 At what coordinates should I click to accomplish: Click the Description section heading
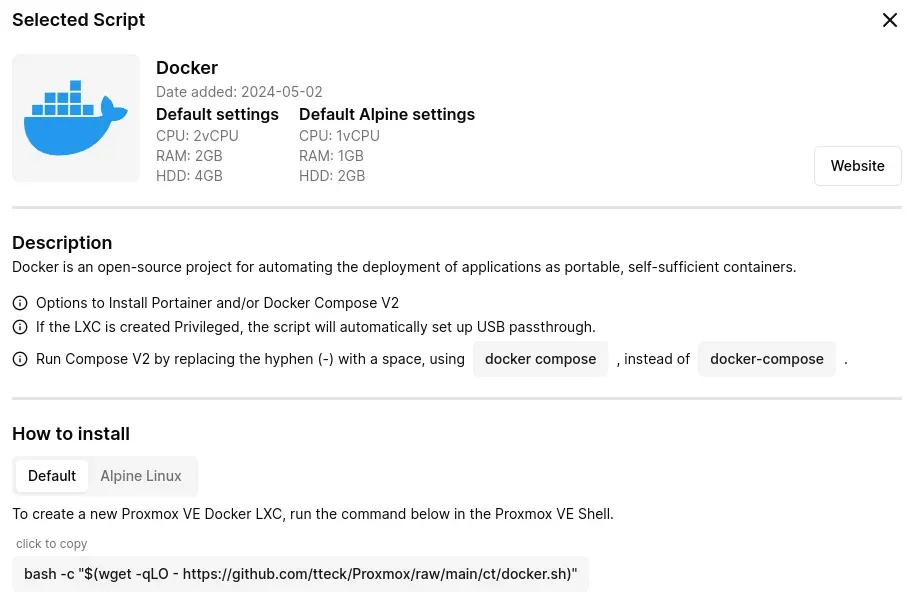click(62, 242)
